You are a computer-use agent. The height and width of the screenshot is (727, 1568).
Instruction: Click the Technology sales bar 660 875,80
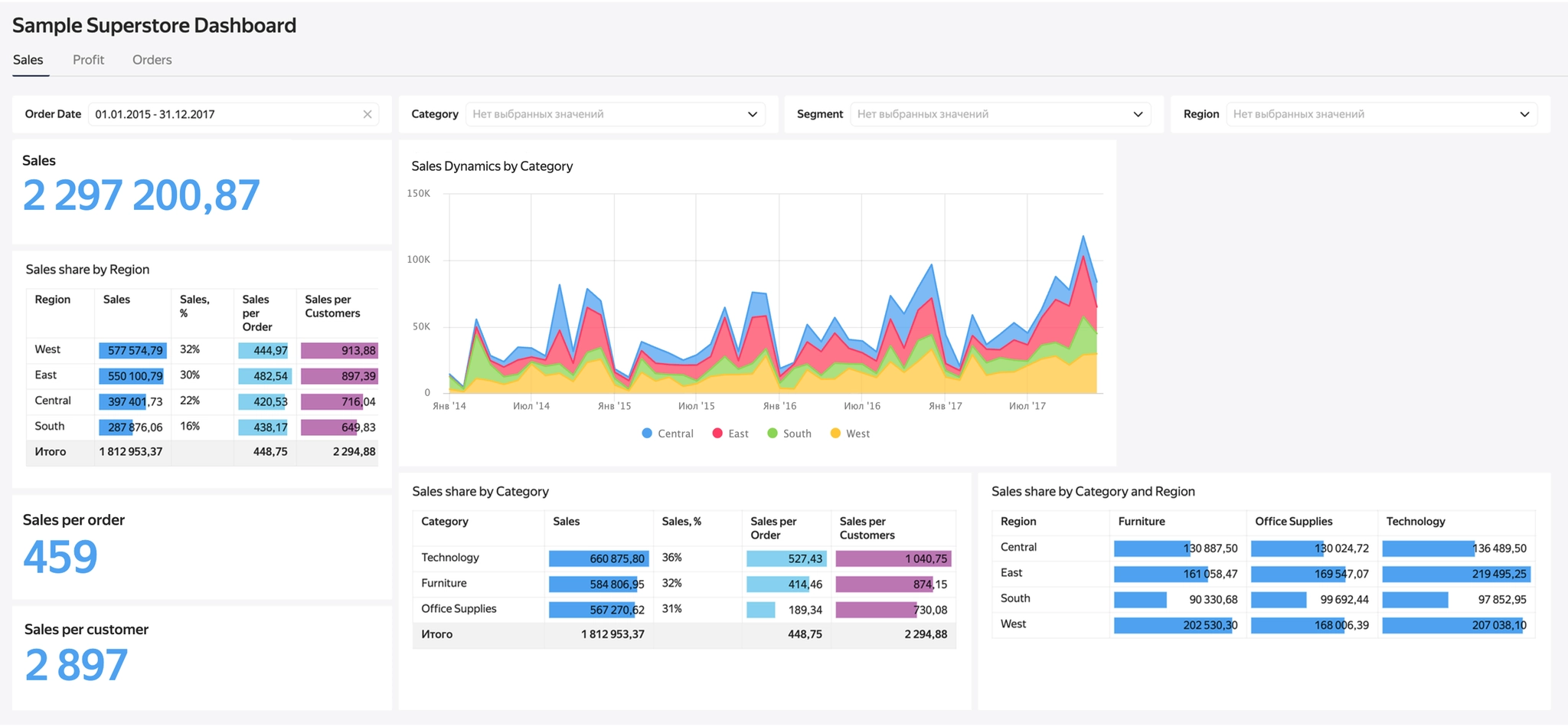point(599,558)
